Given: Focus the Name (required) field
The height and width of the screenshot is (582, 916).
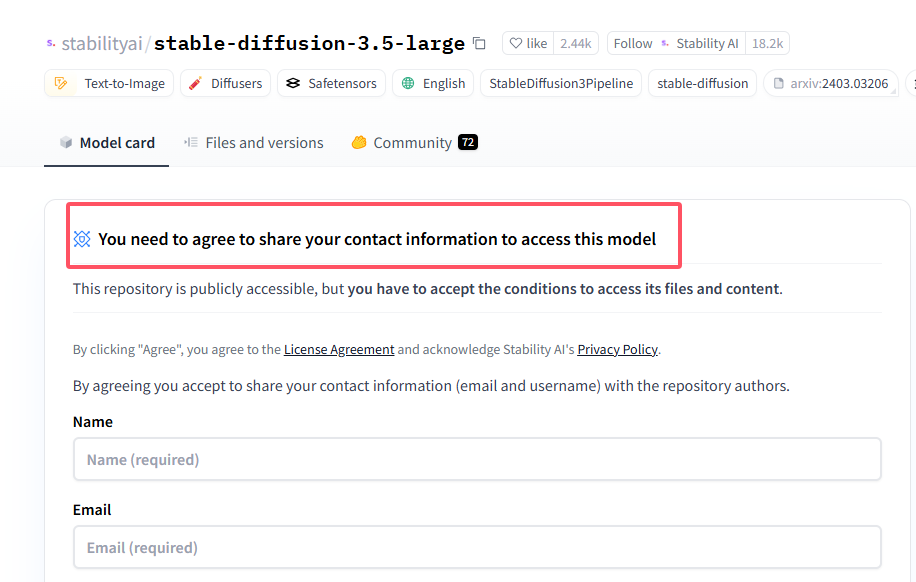Looking at the screenshot, I should coord(477,459).
